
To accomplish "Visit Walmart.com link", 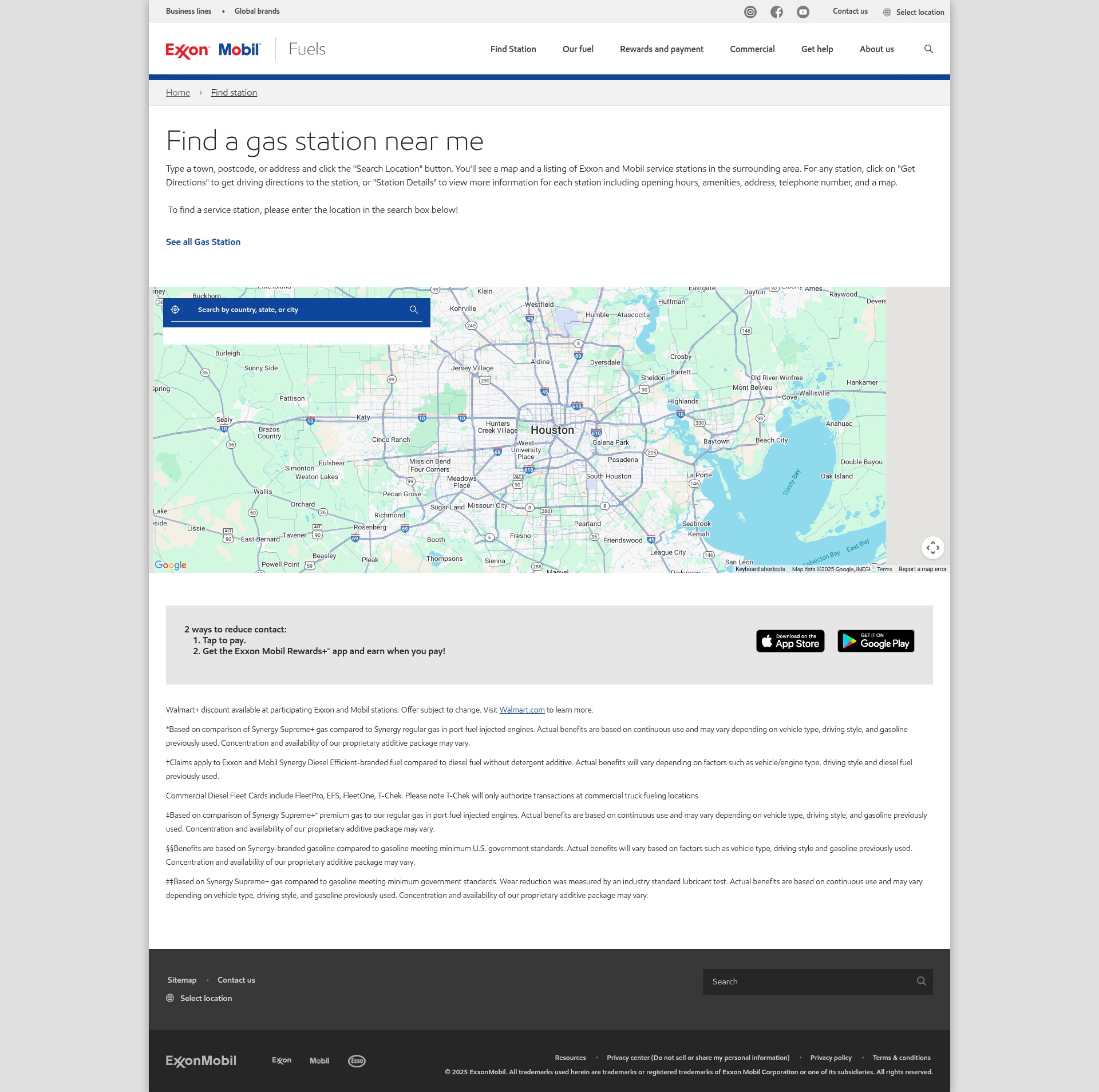I will pos(521,710).
